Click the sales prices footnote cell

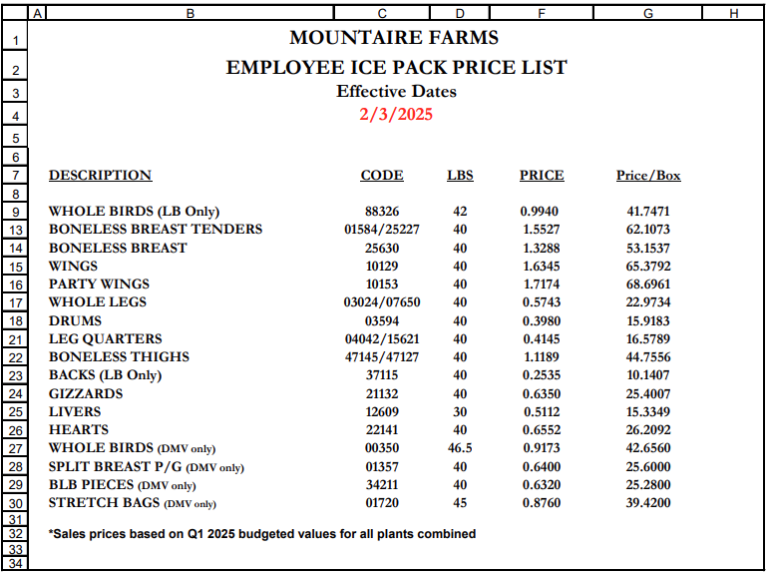262,534
